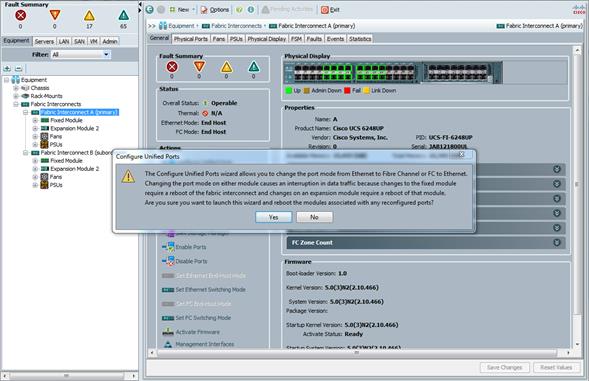Click the major faults icon in left Fault Summary
589x381 pixels.
[x=55, y=15]
